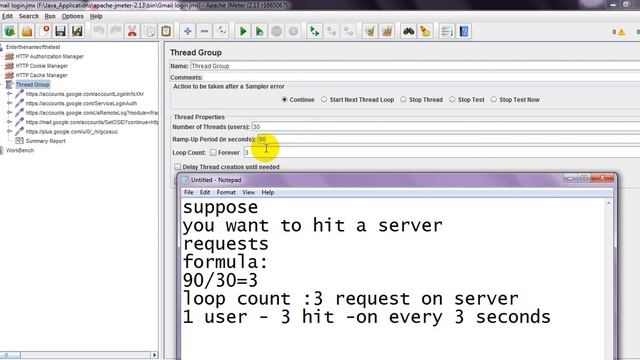640x360 pixels.
Task: Click the scissors Cut icon
Action: point(132,31)
